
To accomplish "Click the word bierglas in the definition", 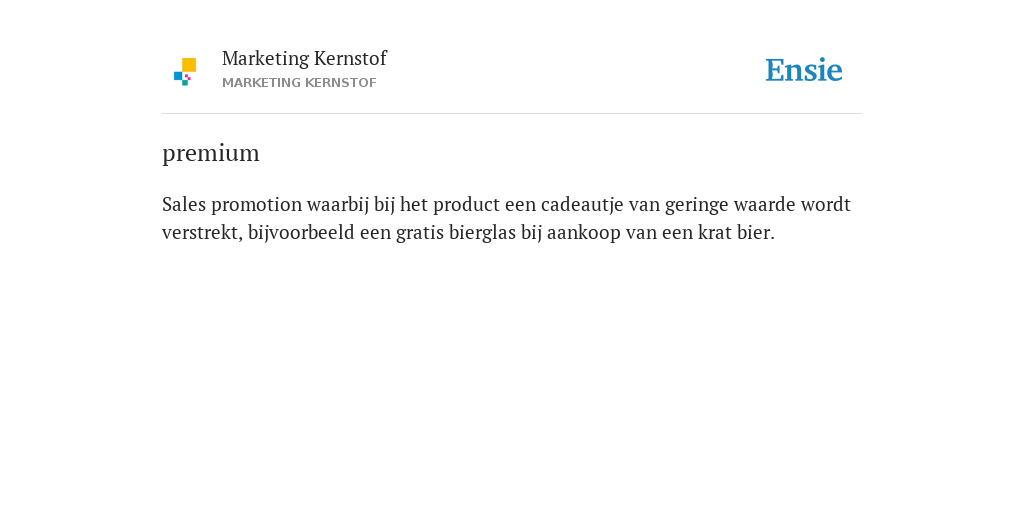I will pos(482,232).
